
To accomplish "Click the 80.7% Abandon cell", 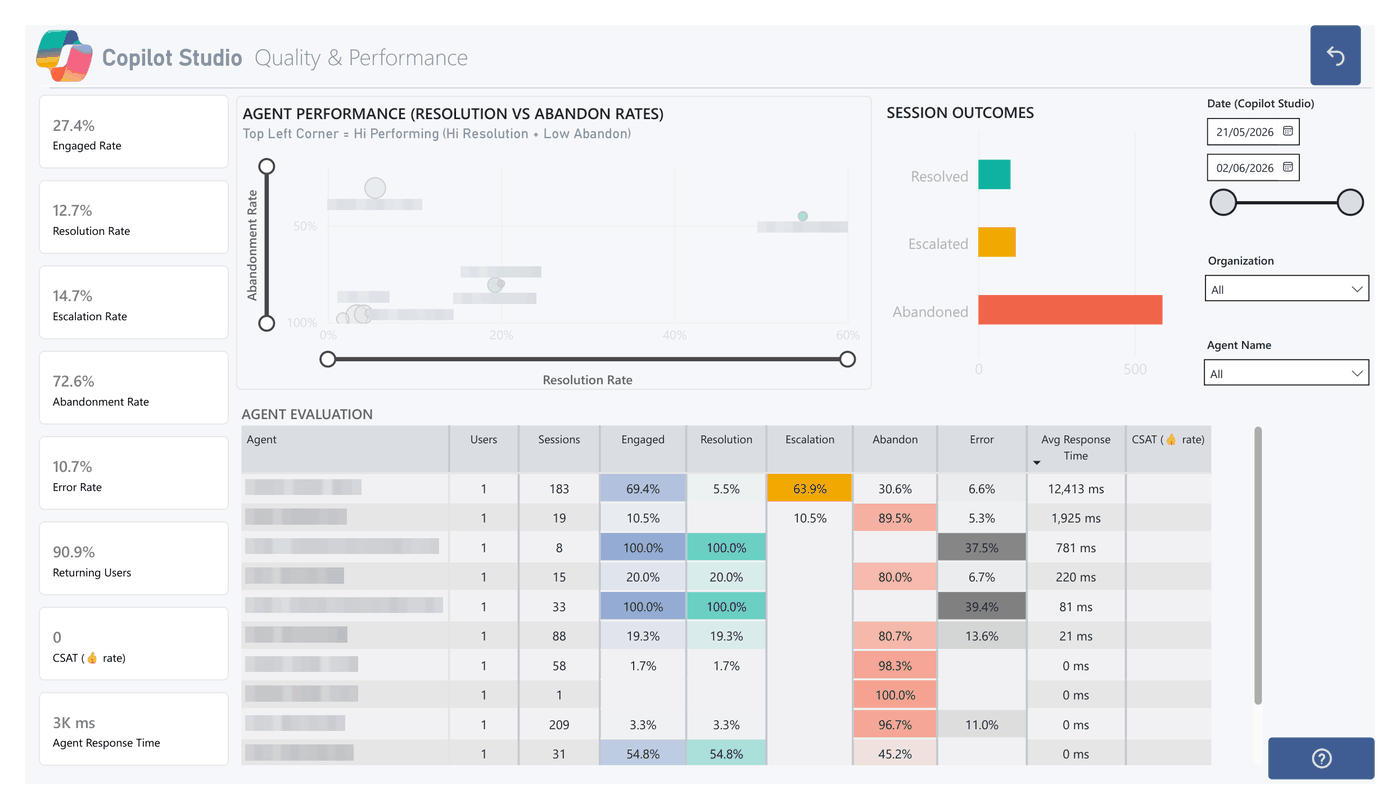I will (x=895, y=636).
